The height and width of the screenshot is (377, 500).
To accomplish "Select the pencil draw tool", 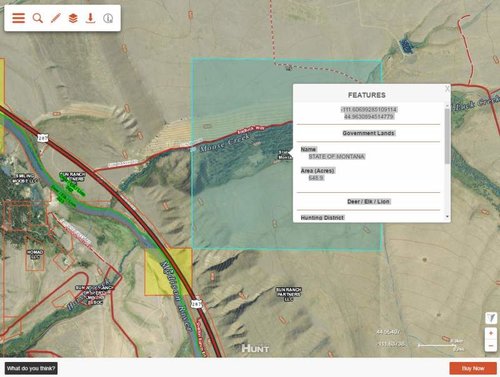I will (x=55, y=18).
